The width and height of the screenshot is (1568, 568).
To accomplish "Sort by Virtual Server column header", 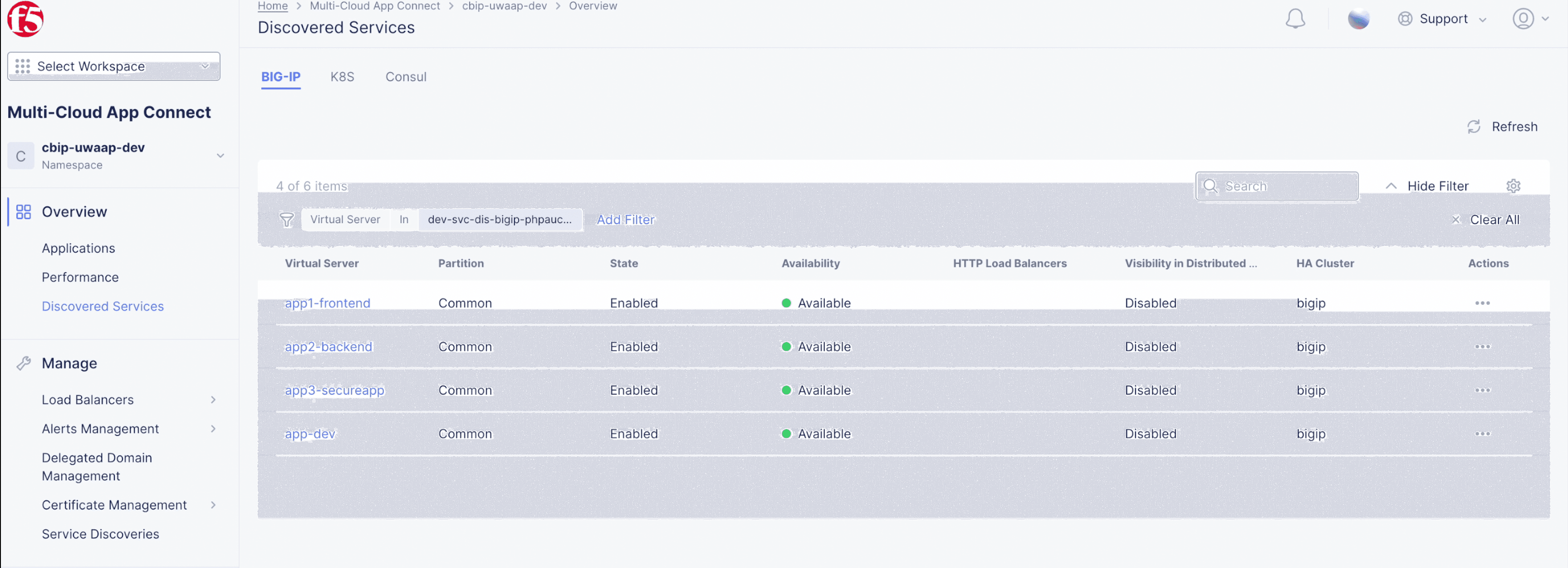I will click(x=321, y=264).
